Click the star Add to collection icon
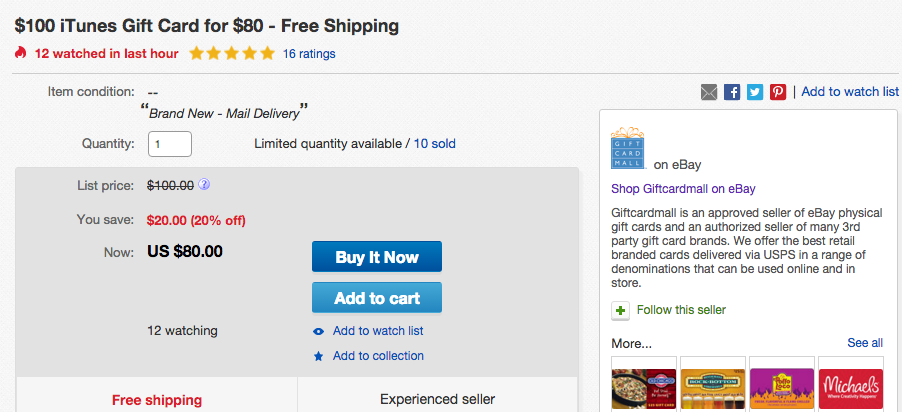The image size is (902, 412). 318,356
